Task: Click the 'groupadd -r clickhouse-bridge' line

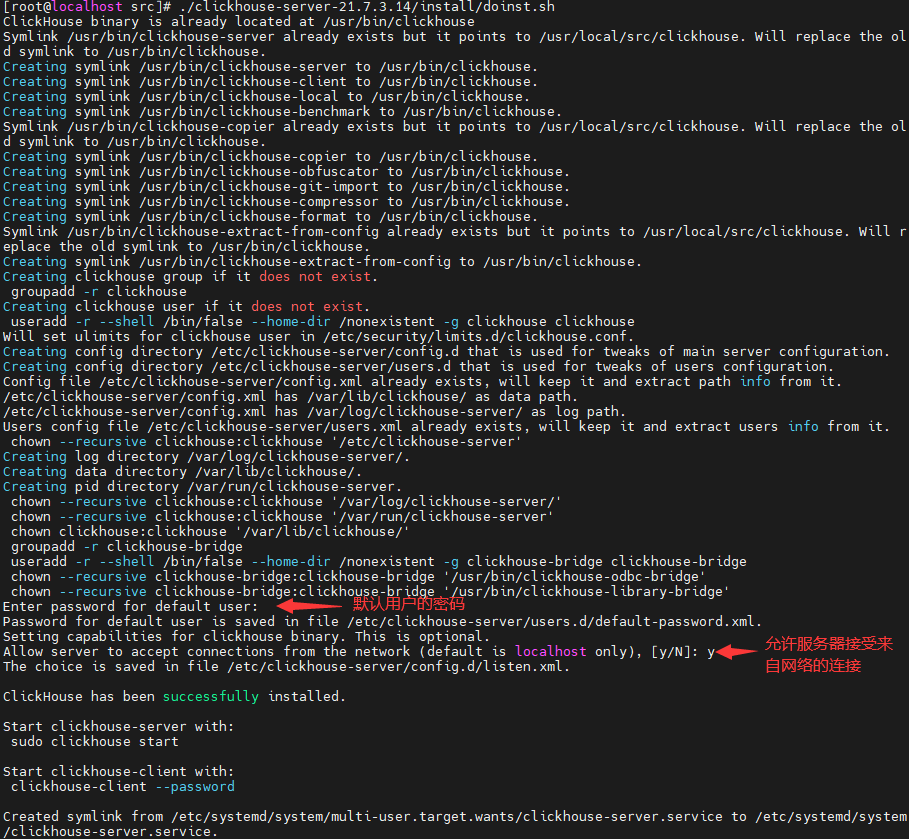Action: pyautogui.click(x=127, y=547)
